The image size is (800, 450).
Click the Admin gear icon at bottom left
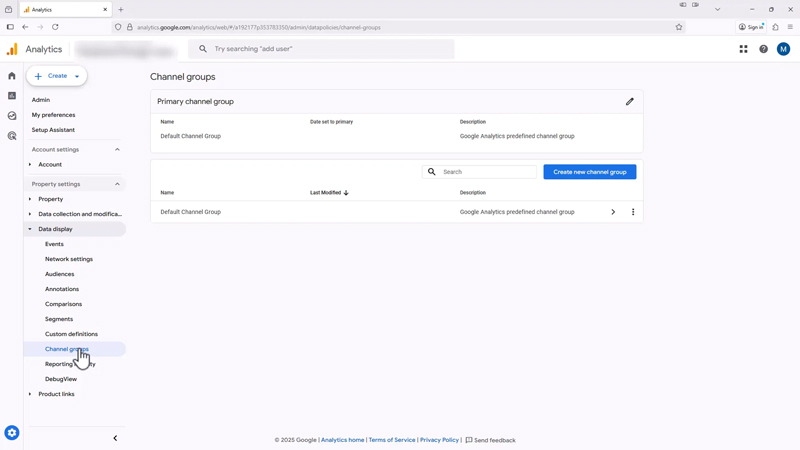click(x=12, y=433)
